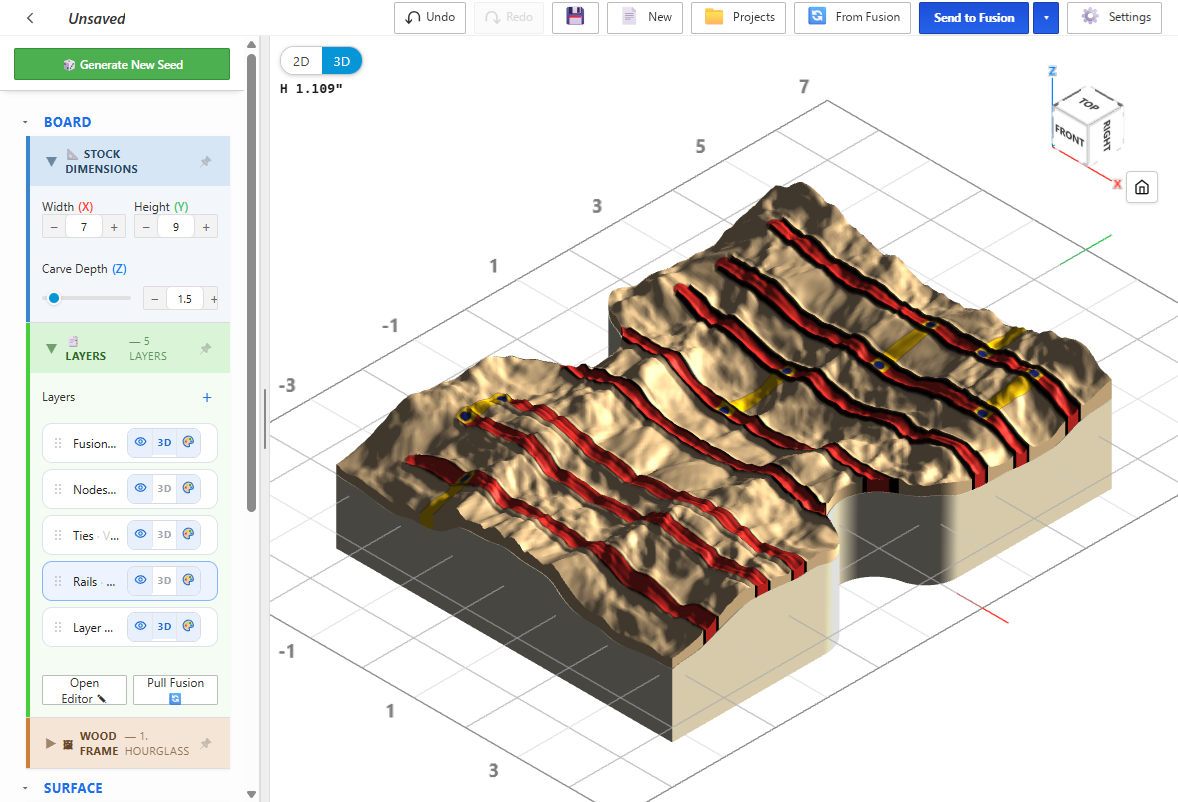Click the Undo button
The width and height of the screenshot is (1178, 802).
pyautogui.click(x=430, y=17)
